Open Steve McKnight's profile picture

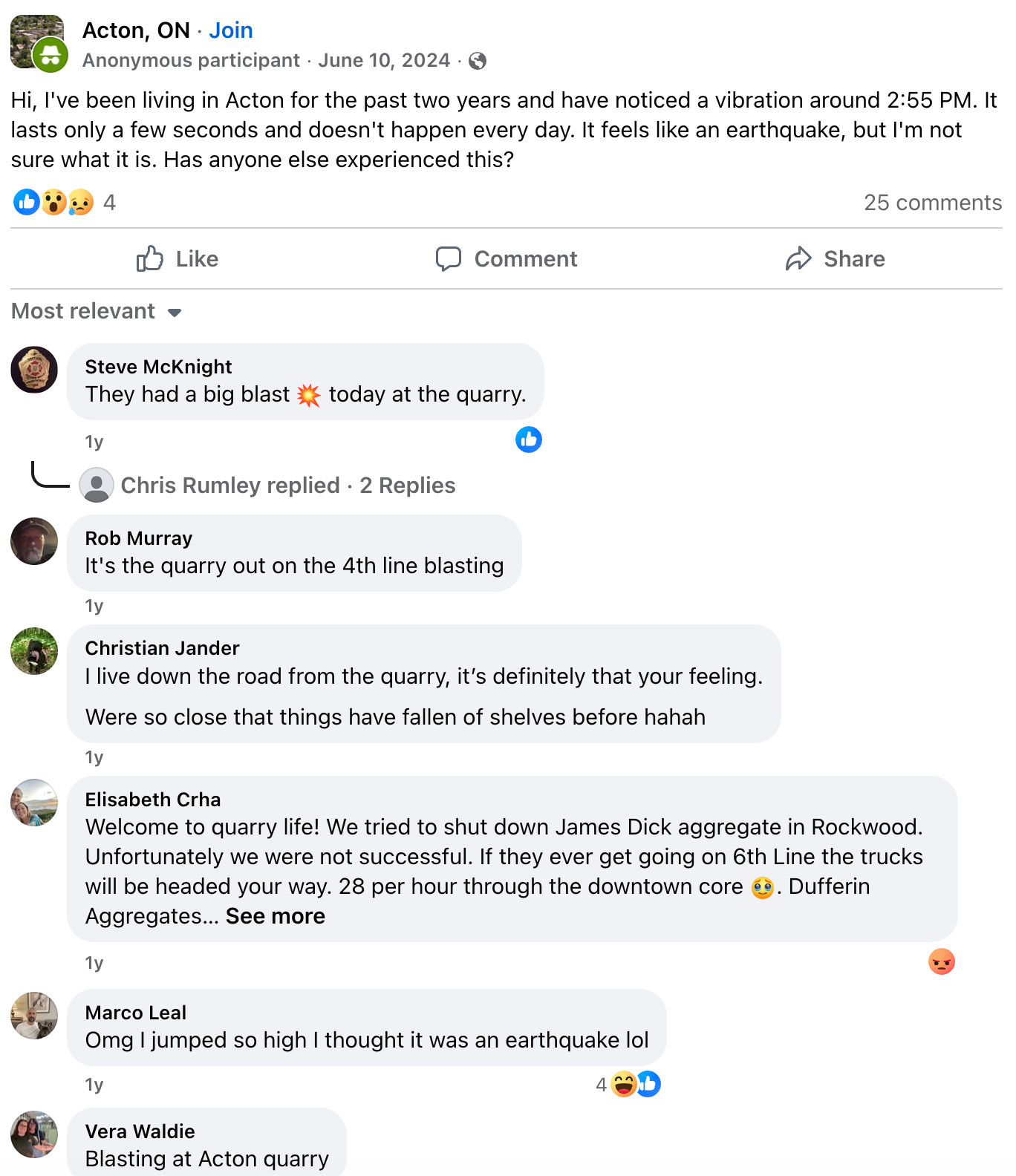pos(34,370)
